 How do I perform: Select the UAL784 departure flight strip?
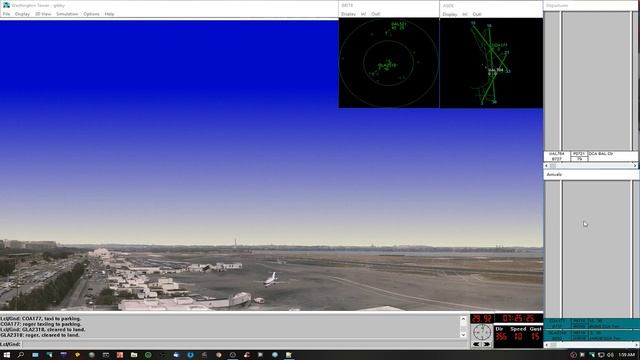tap(591, 156)
